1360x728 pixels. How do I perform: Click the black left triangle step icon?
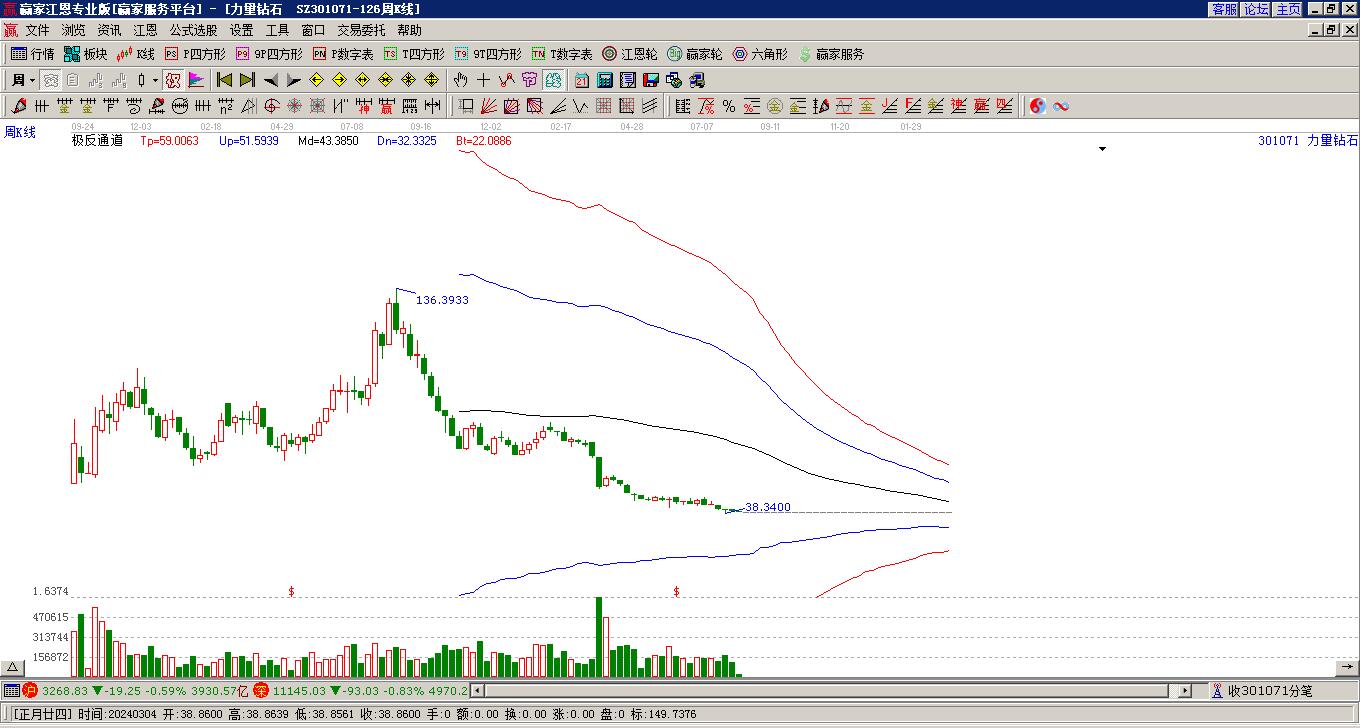coord(270,80)
